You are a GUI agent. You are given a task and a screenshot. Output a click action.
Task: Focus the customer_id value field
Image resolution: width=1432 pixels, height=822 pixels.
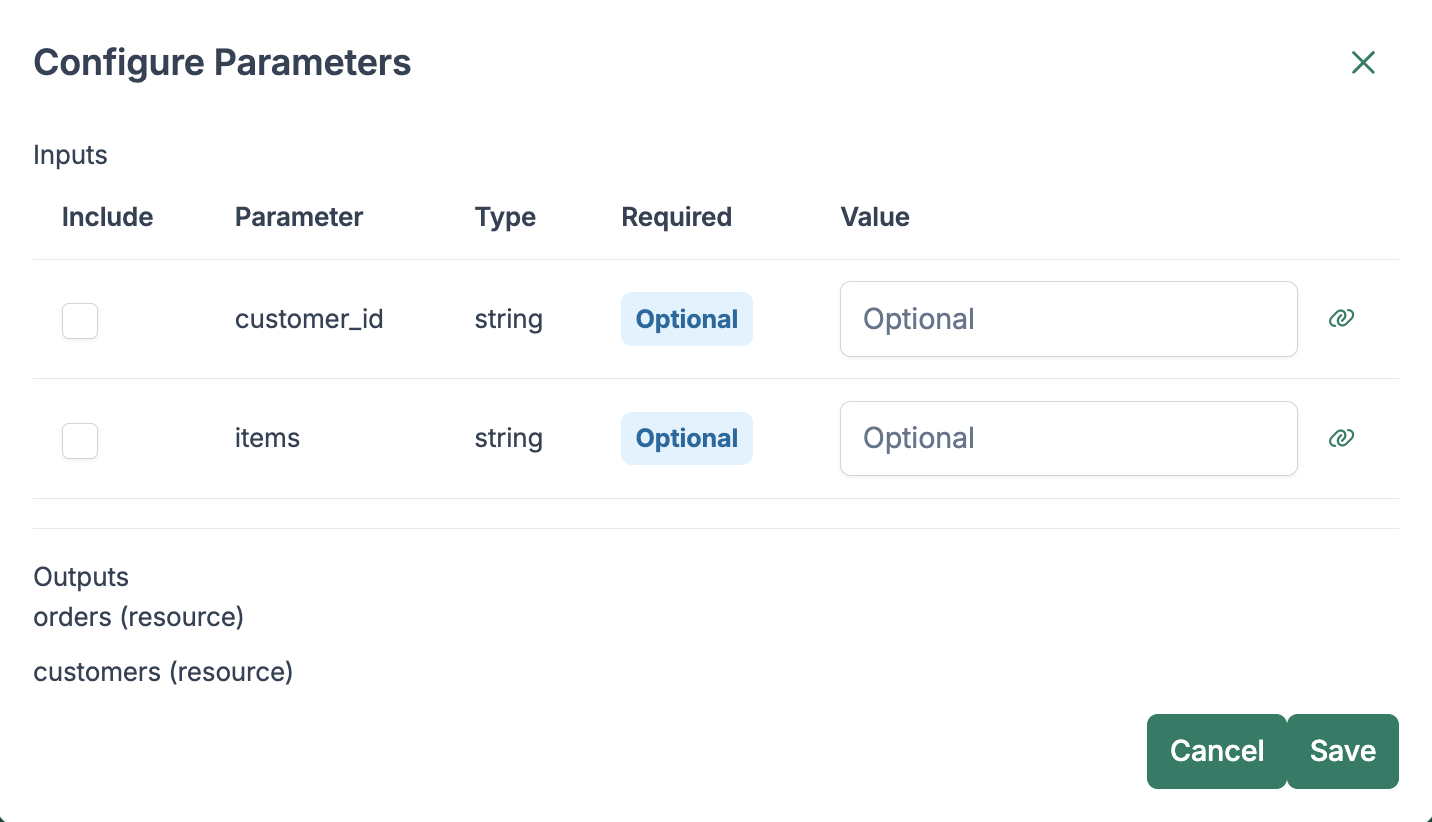click(1068, 319)
